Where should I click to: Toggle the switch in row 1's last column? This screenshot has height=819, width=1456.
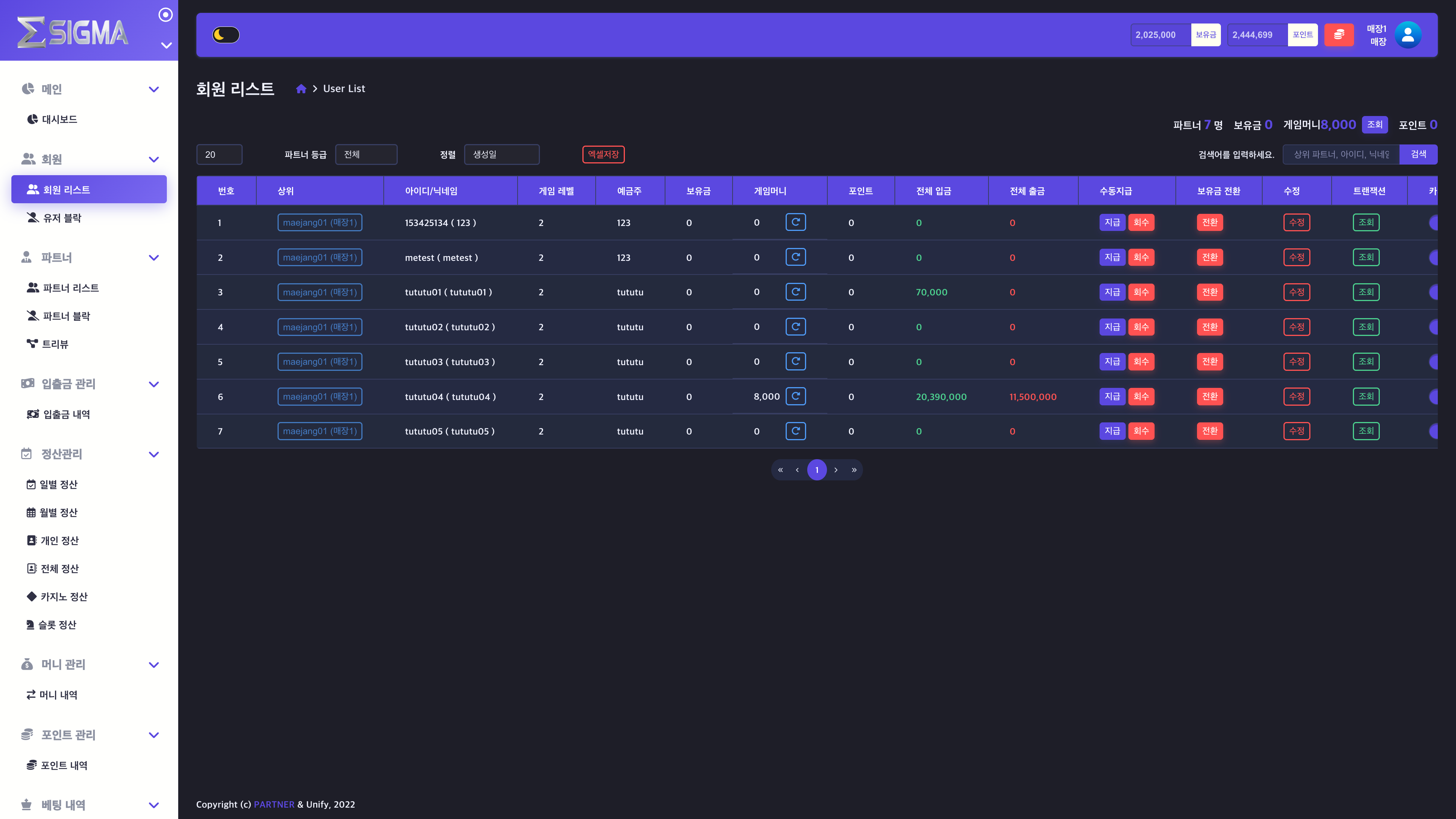click(x=1433, y=223)
